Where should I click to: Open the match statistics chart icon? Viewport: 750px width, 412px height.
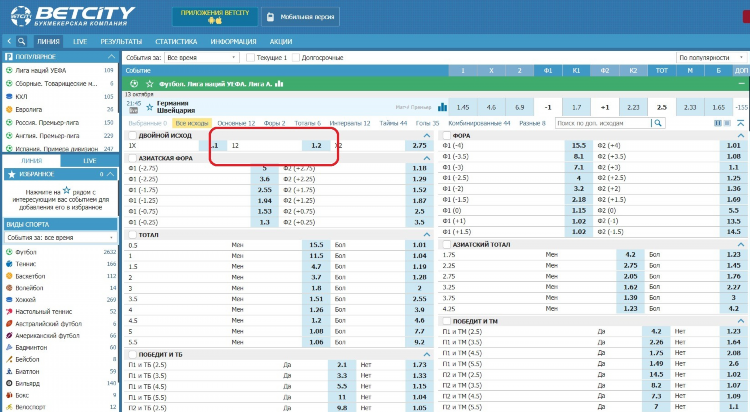(442, 107)
